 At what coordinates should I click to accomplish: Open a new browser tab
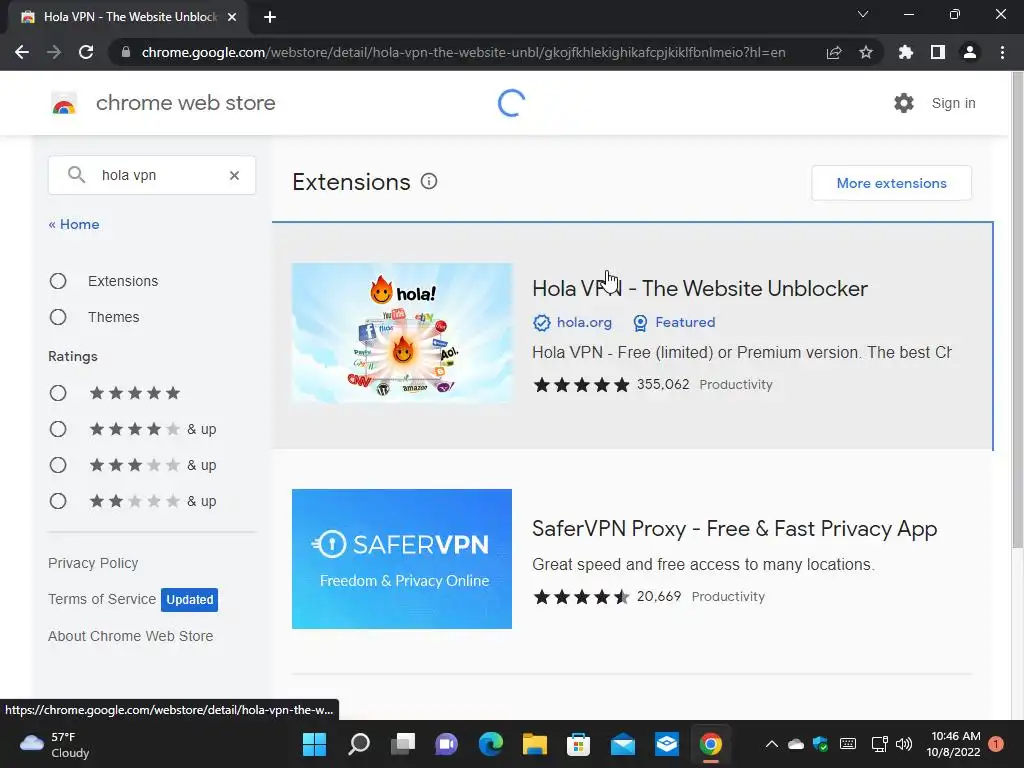pyautogui.click(x=270, y=17)
